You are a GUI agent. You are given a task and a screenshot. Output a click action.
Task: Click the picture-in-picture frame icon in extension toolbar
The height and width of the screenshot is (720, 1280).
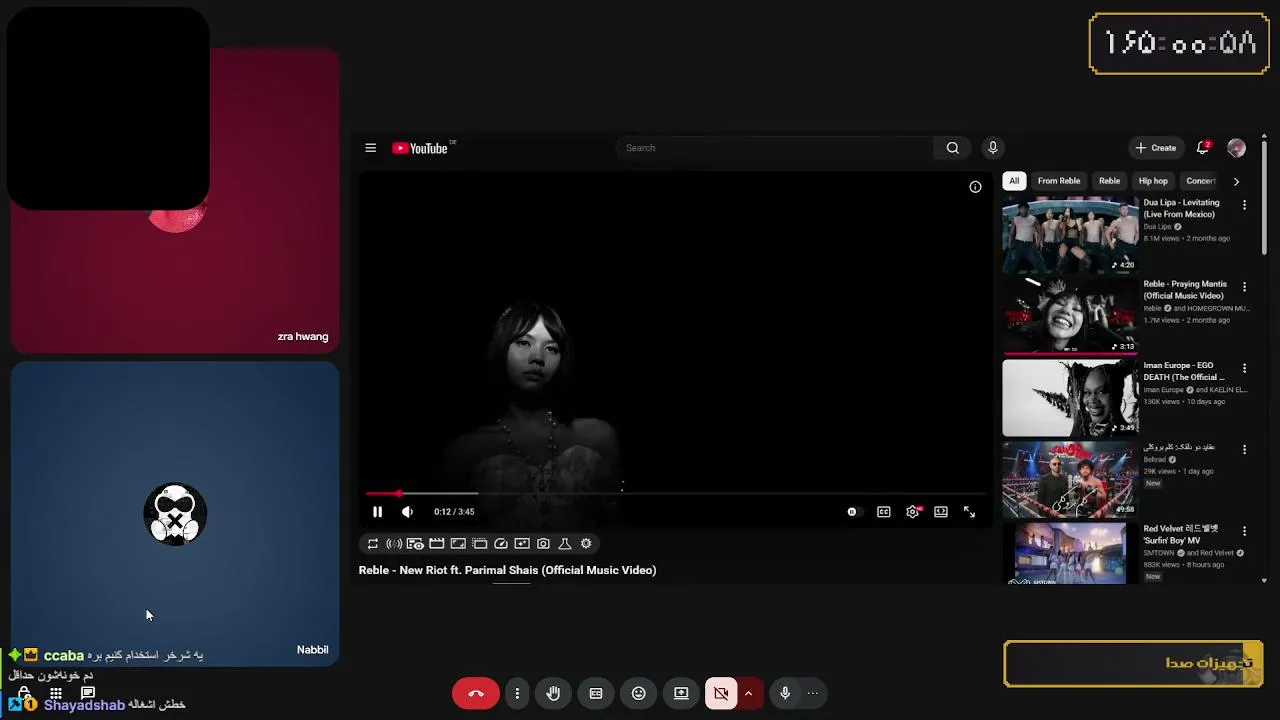click(458, 544)
